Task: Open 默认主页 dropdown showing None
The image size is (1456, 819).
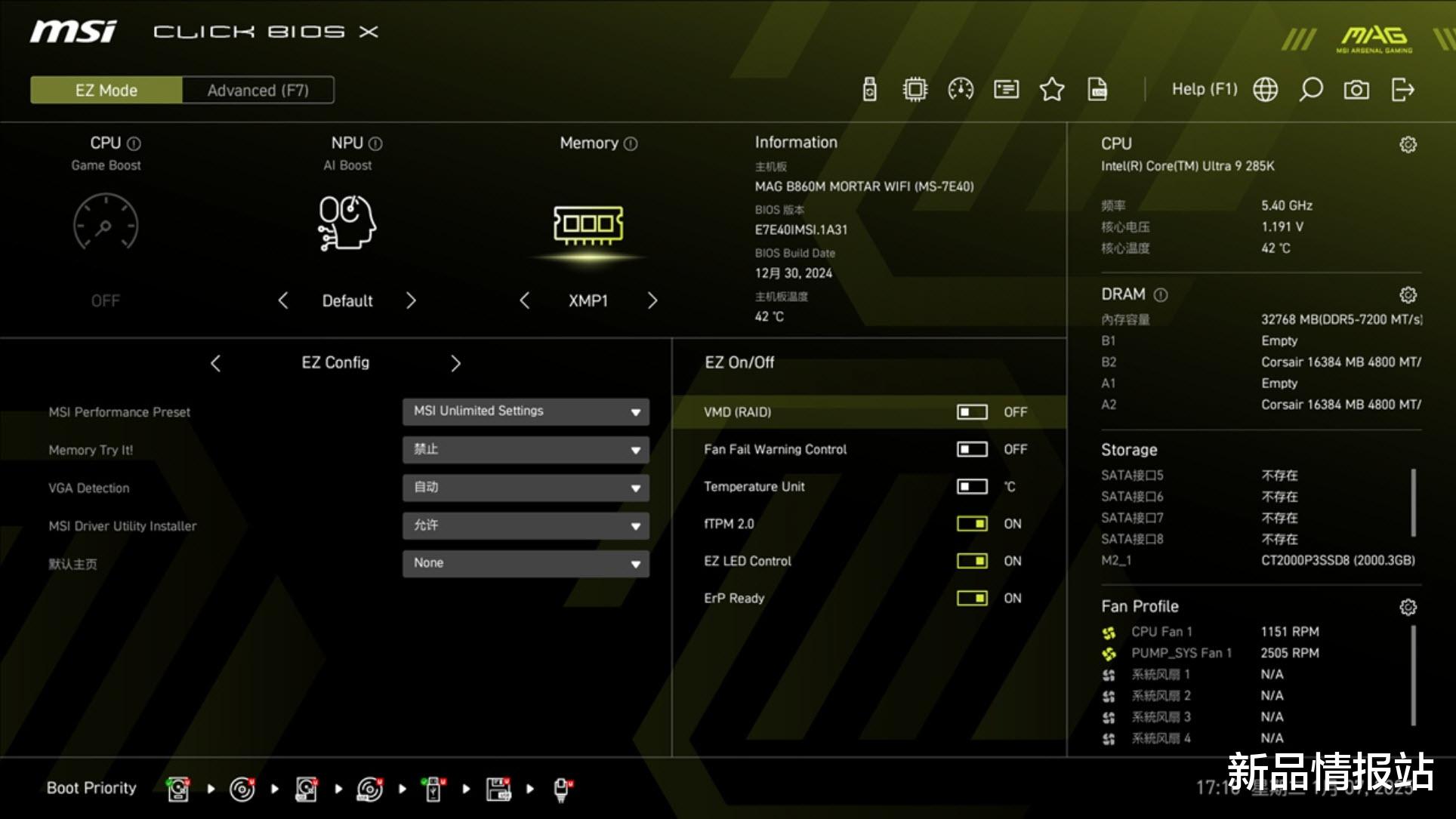Action: point(526,563)
